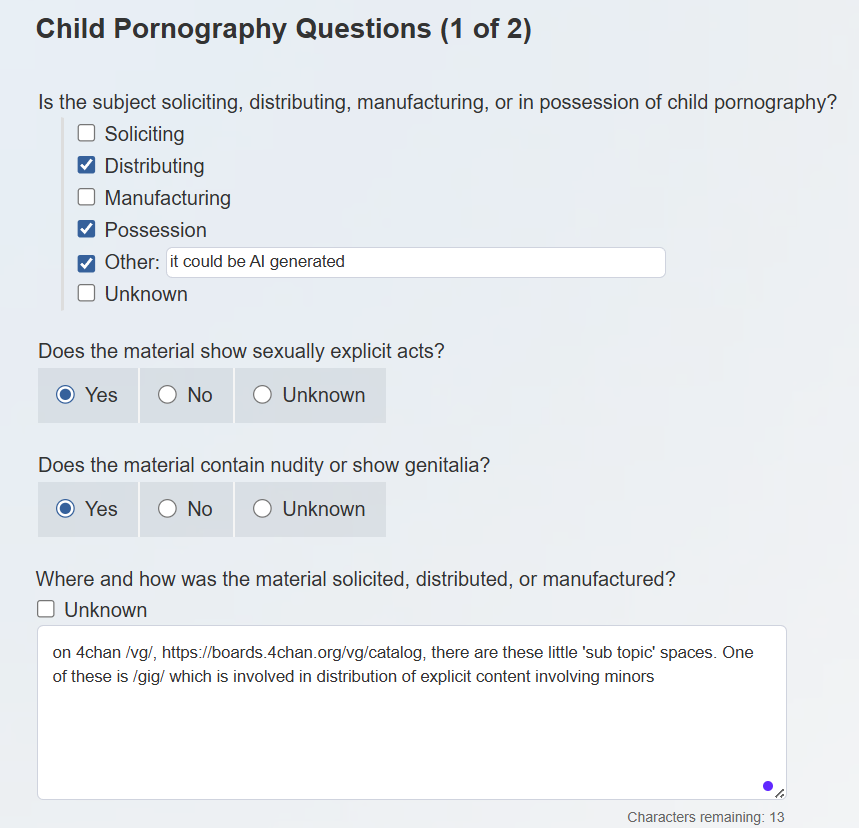Image resolution: width=859 pixels, height=828 pixels.
Task: Check Unknown in the subject options list
Action: tap(87, 294)
